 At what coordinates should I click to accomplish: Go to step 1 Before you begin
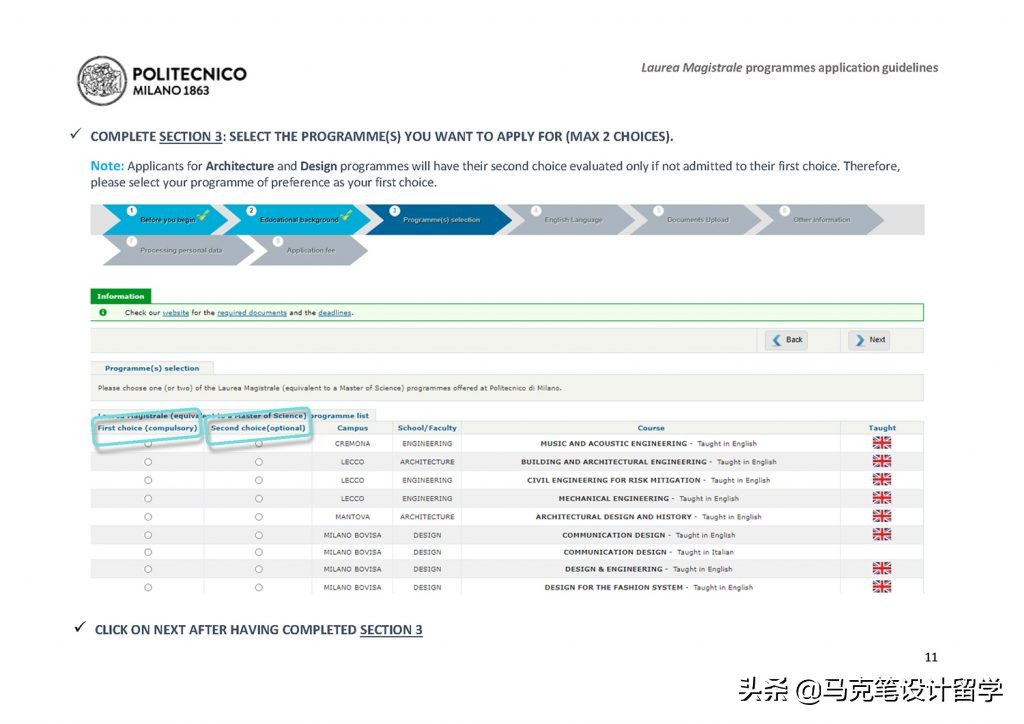tap(167, 219)
